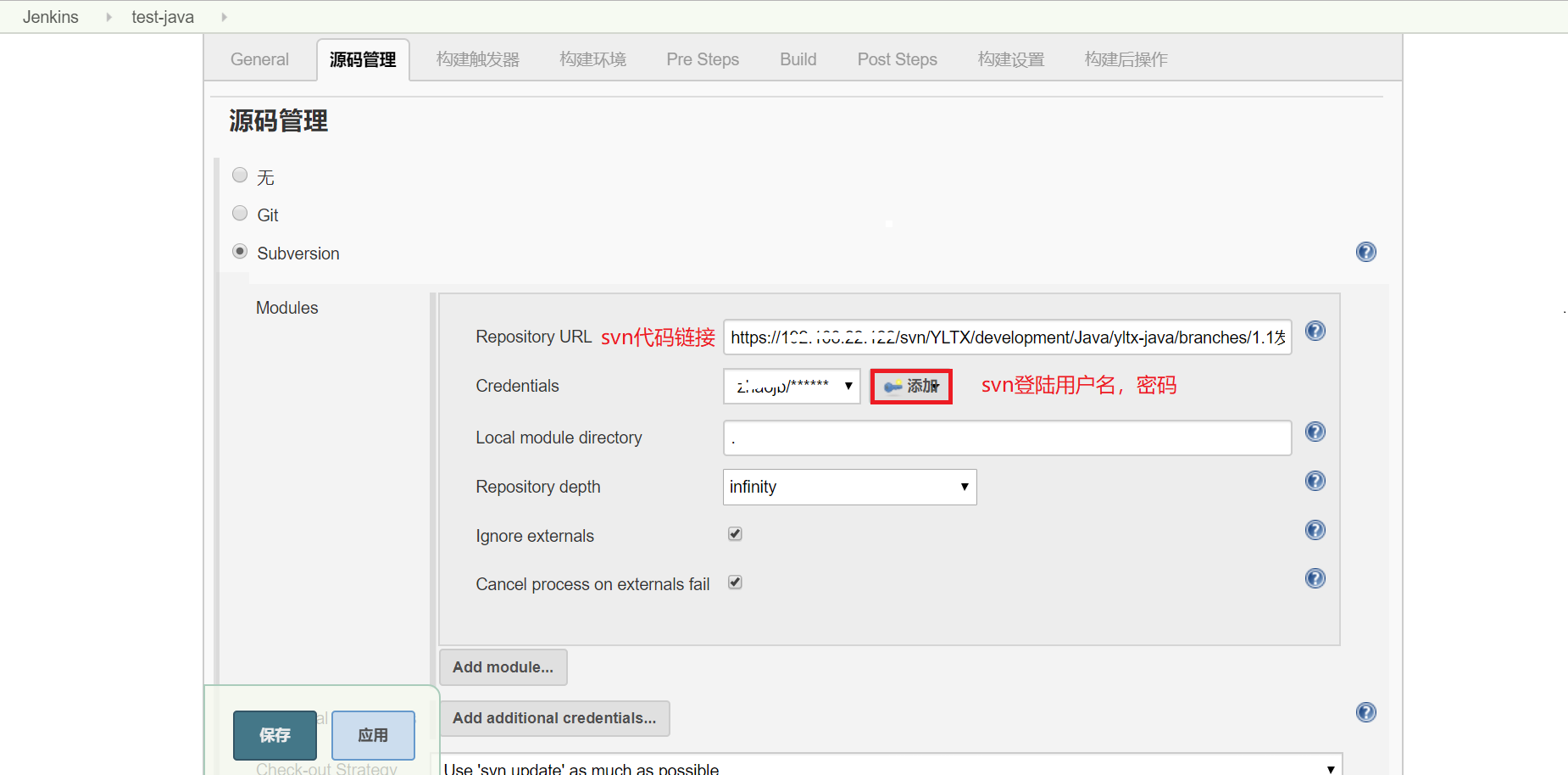Select the Subversion radio button

tap(240, 251)
